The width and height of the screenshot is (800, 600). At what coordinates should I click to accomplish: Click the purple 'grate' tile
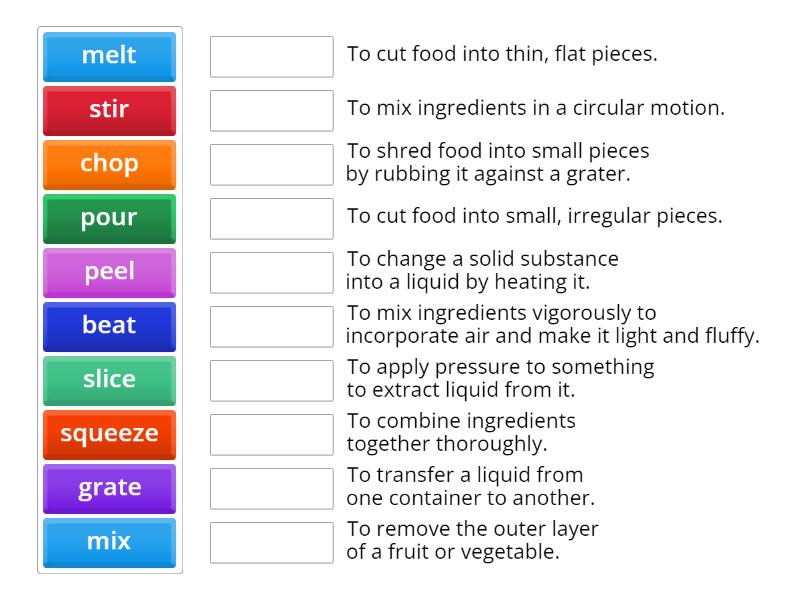[x=108, y=488]
